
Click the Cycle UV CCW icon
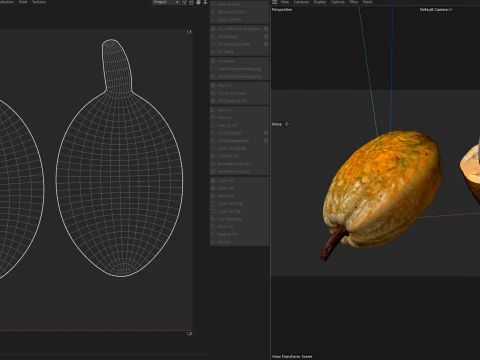213,204
